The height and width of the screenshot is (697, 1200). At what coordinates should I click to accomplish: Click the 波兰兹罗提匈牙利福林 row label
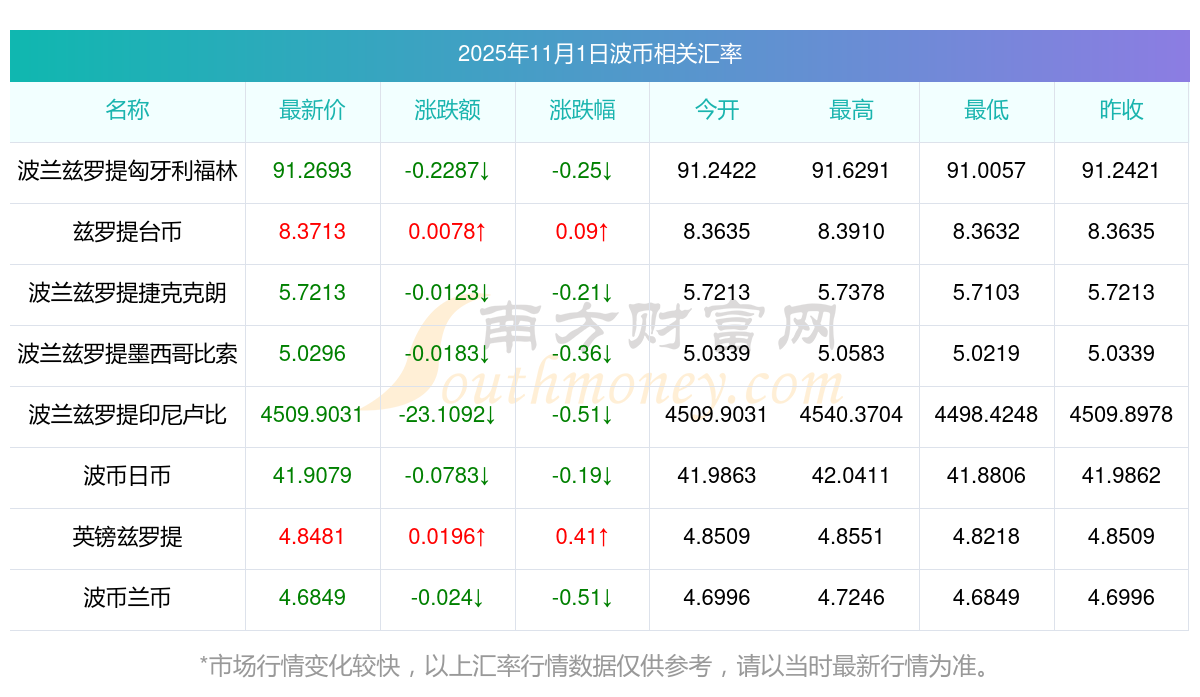coord(127,171)
